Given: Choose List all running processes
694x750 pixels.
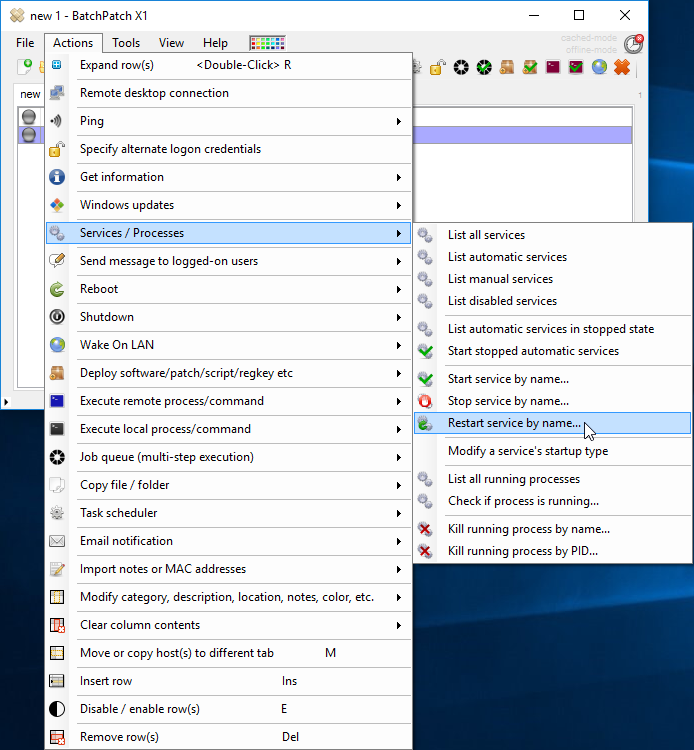Looking at the screenshot, I should [552, 479].
